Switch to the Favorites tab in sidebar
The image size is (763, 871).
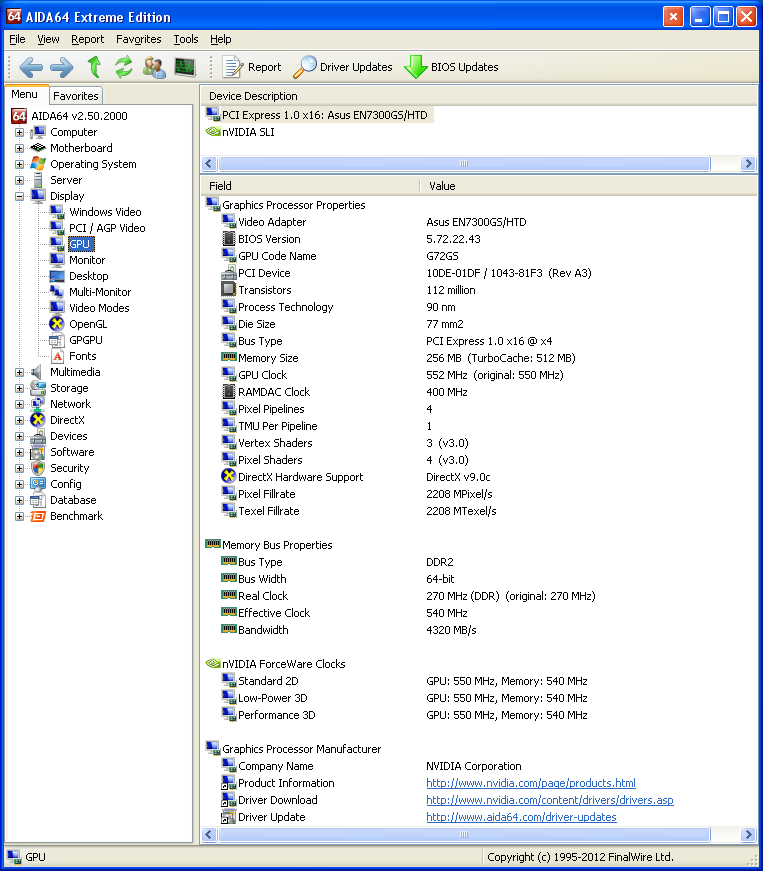tap(76, 96)
